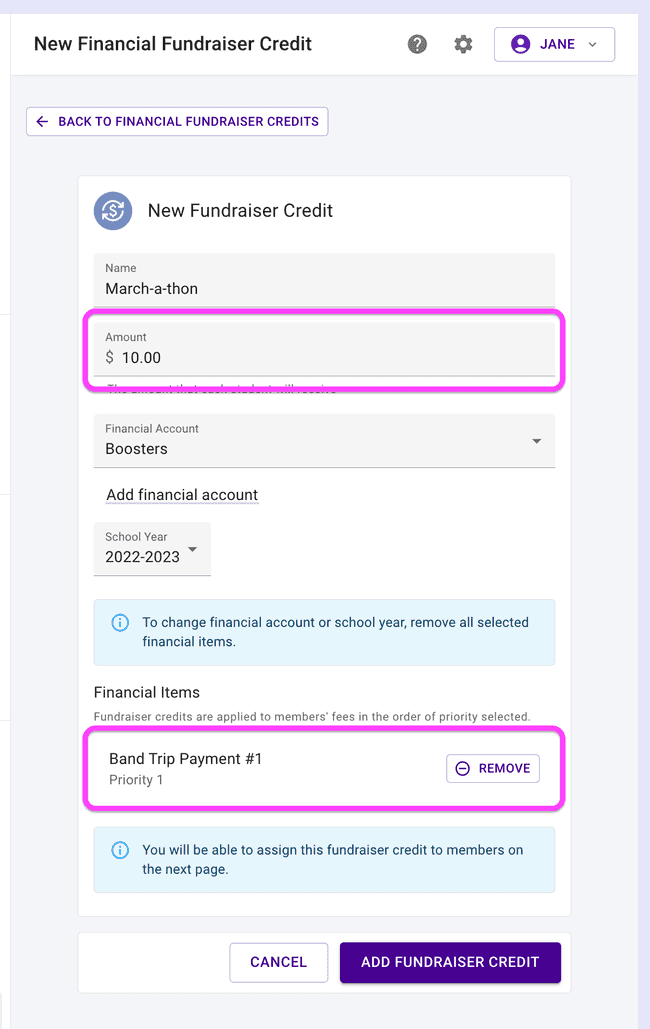Follow the Add financial account link
This screenshot has width=650, height=1029.
(x=182, y=495)
